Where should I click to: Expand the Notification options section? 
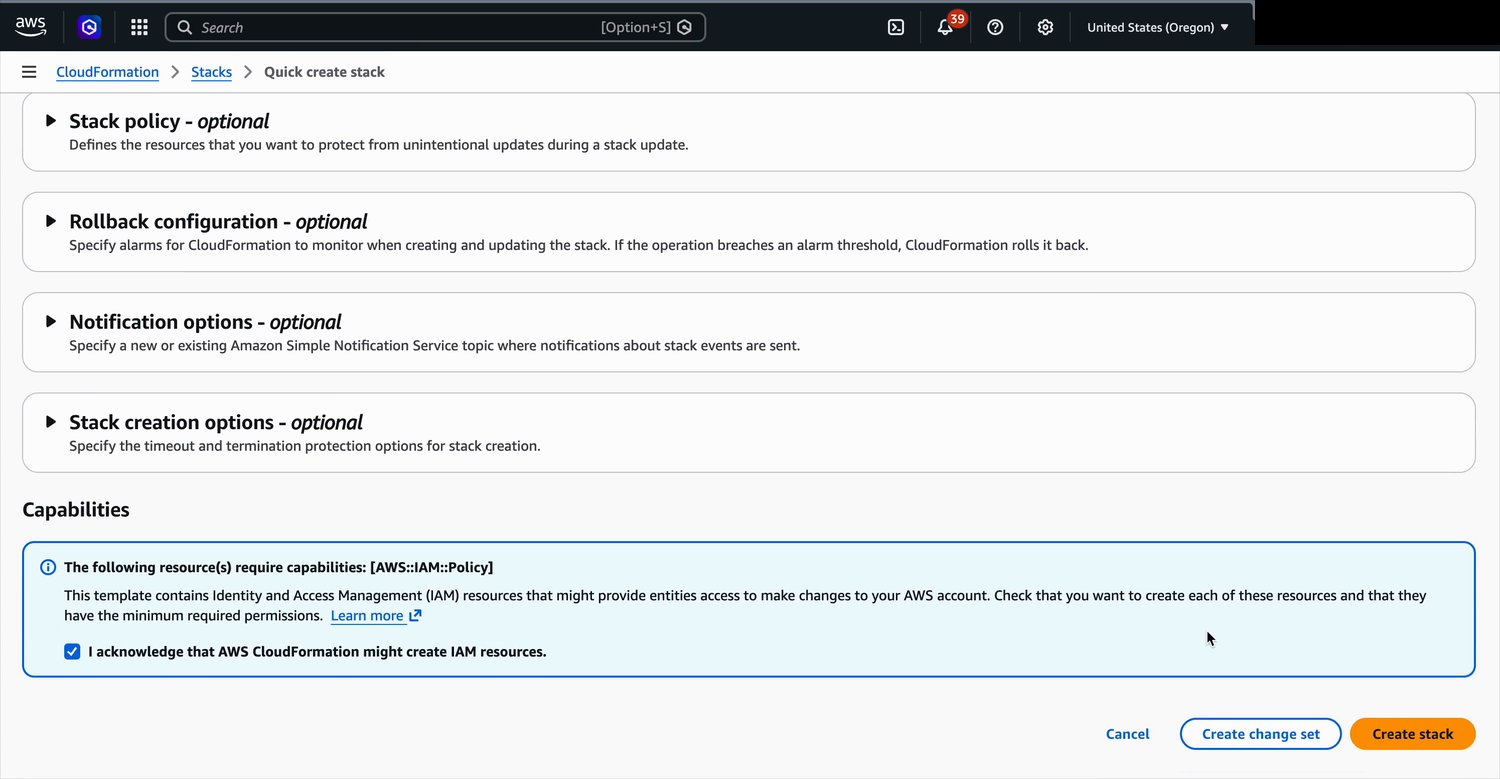51,321
